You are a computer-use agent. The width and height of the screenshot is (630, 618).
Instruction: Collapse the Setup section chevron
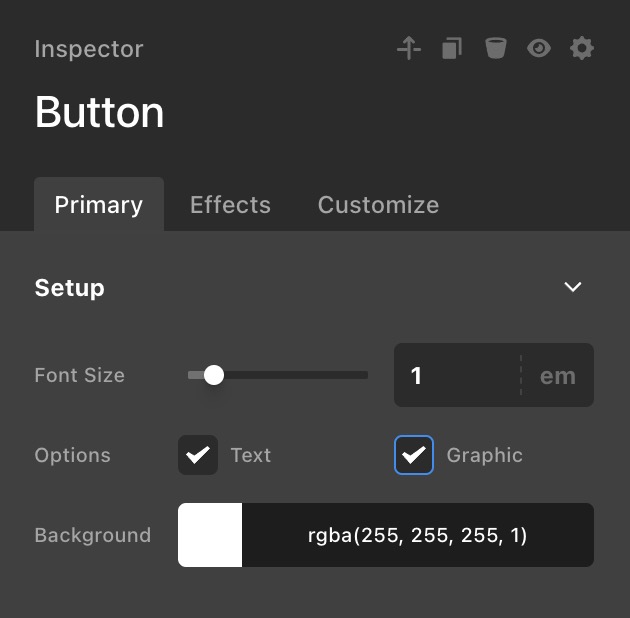click(573, 288)
